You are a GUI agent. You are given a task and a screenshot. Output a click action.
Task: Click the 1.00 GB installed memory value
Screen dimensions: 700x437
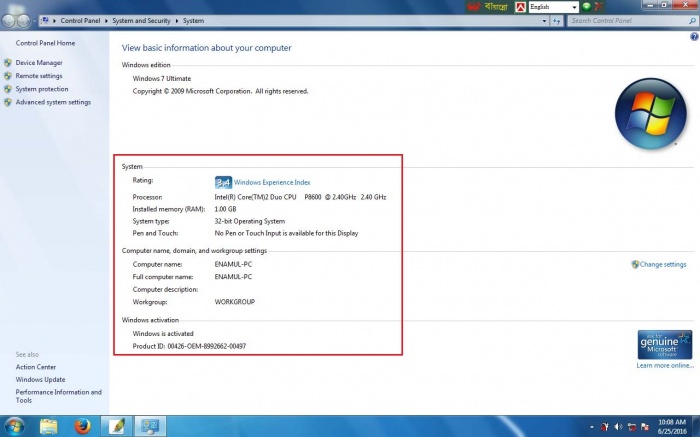pos(225,209)
